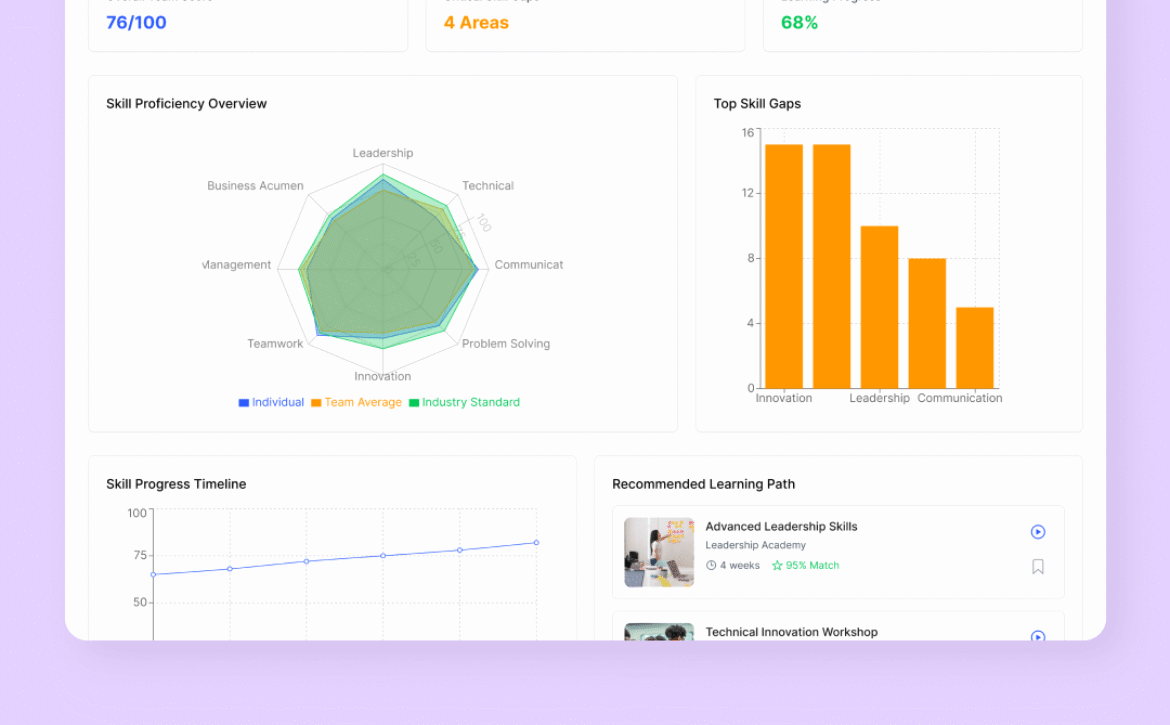
Task: Open the Advanced Leadership Skills course title
Action: click(781, 527)
